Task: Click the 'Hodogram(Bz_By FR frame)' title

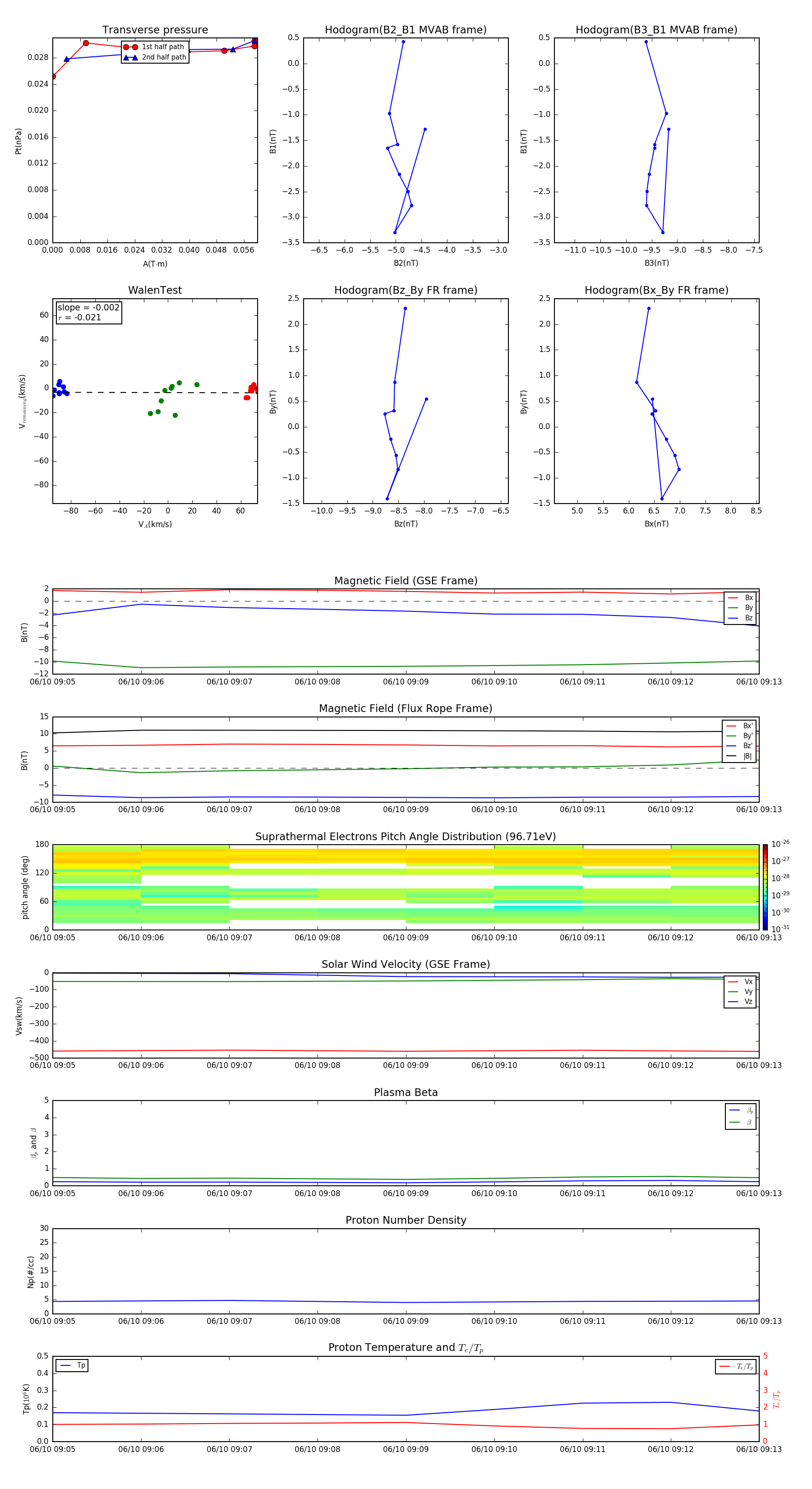Action: pos(406,290)
